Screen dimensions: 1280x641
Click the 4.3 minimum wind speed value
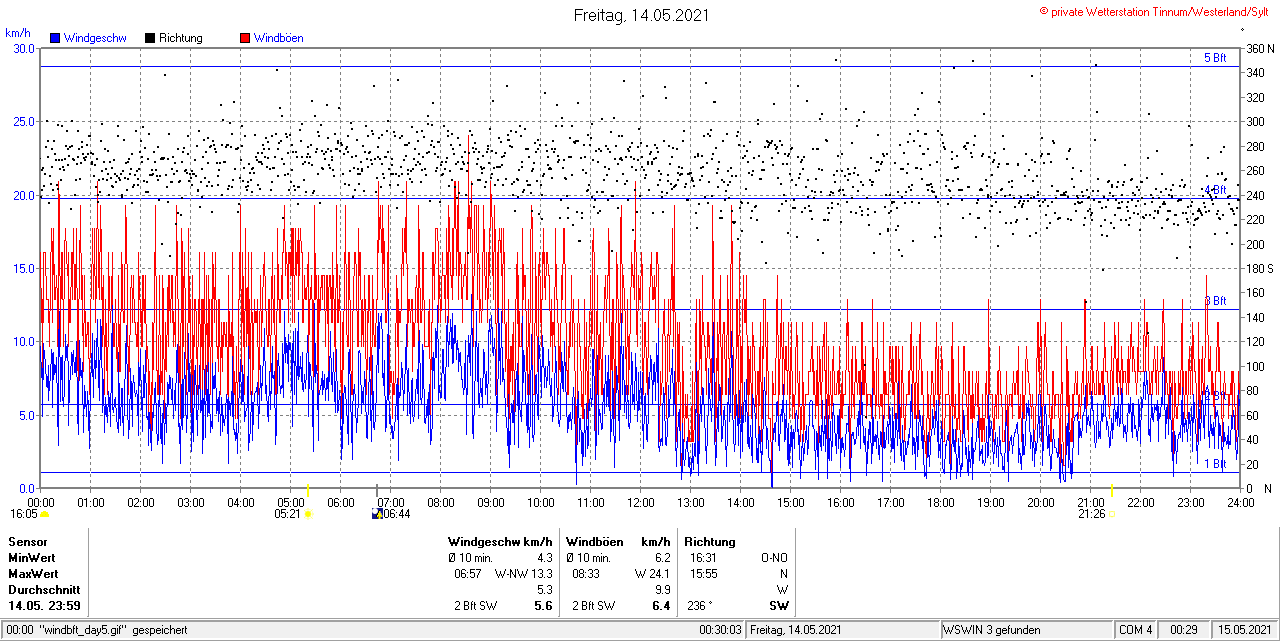[545, 558]
